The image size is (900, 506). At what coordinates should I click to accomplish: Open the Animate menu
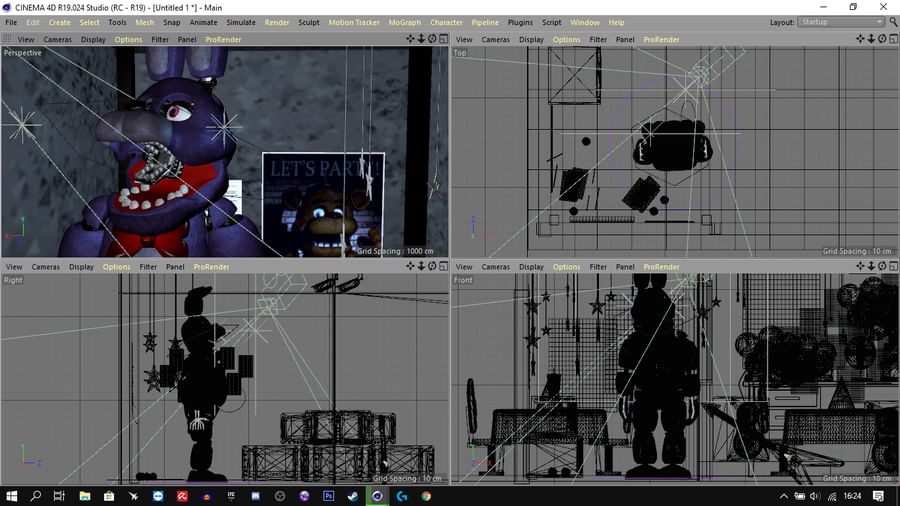pos(203,22)
